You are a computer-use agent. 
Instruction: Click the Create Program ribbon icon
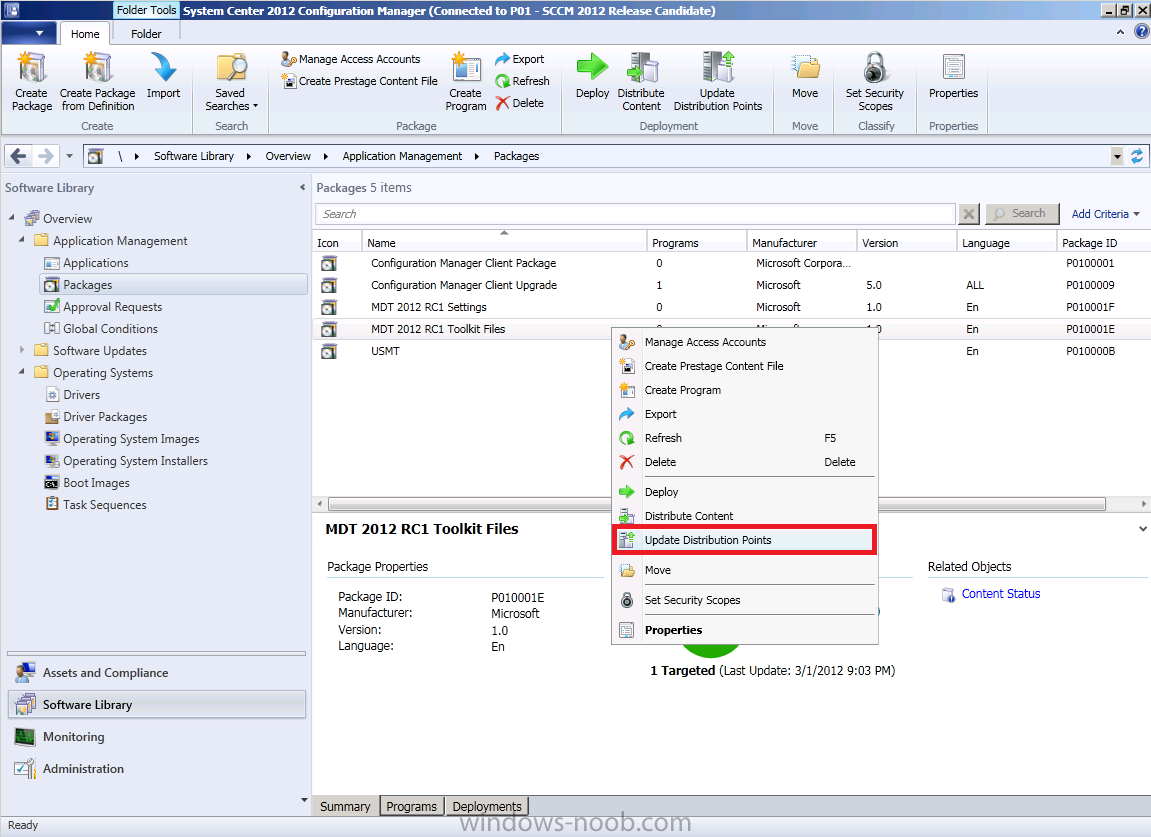tap(465, 81)
